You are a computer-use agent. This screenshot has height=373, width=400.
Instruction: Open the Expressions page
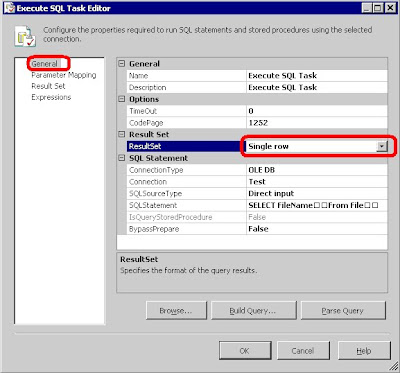pyautogui.click(x=51, y=97)
